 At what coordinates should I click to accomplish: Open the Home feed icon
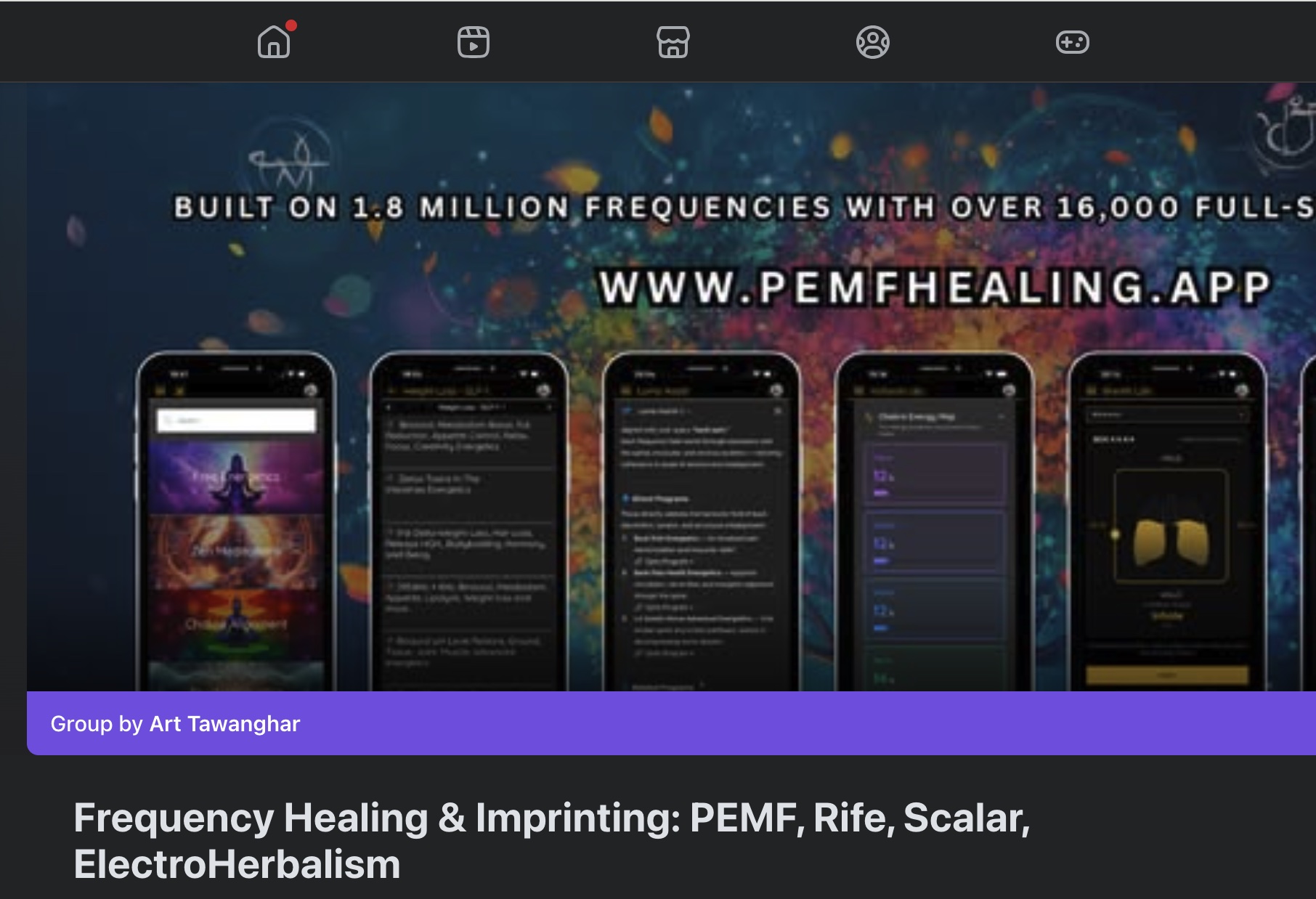(274, 41)
